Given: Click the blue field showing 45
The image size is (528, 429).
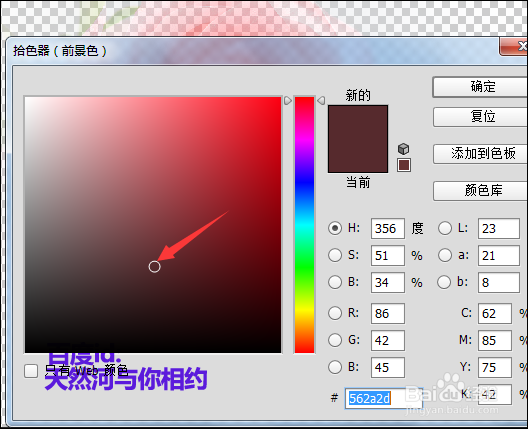Looking at the screenshot, I should pyautogui.click(x=388, y=367).
